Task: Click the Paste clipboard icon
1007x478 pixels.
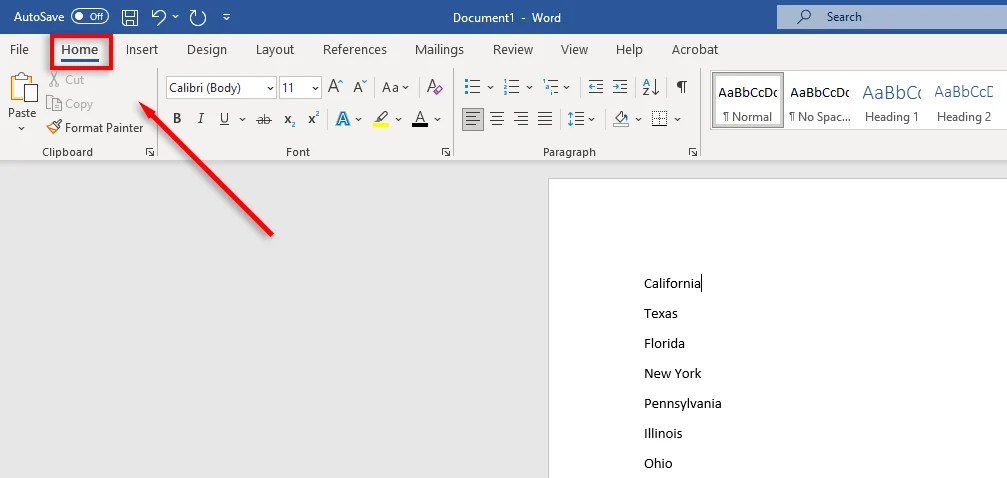Action: [x=22, y=88]
